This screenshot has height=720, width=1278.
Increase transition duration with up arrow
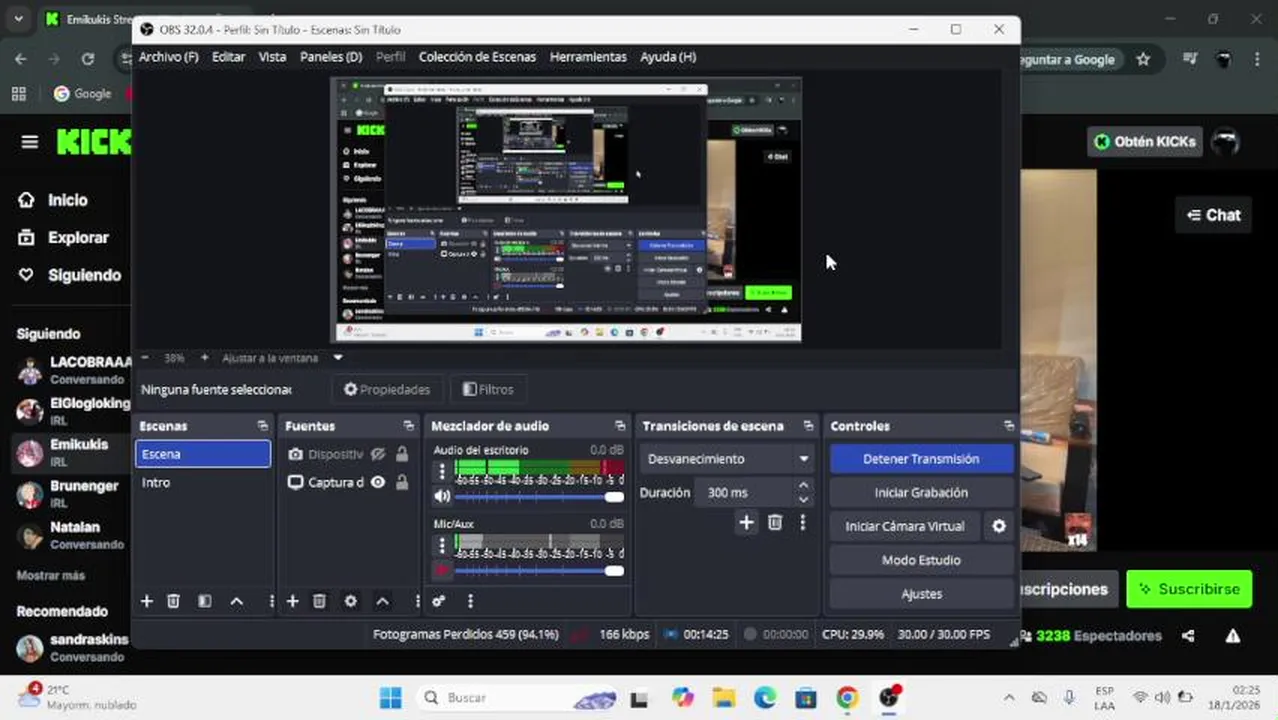click(x=803, y=486)
